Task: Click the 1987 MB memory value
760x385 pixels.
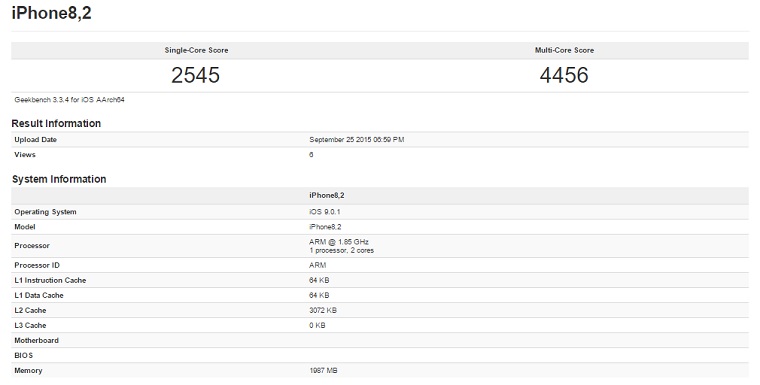Action: point(323,370)
